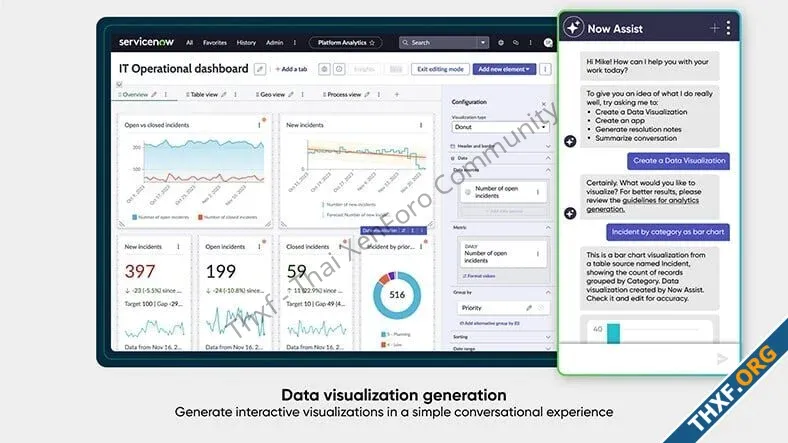The width and height of the screenshot is (788, 443).
Task: Open options for the daily Number of open incidents metric
Action: pyautogui.click(x=538, y=254)
